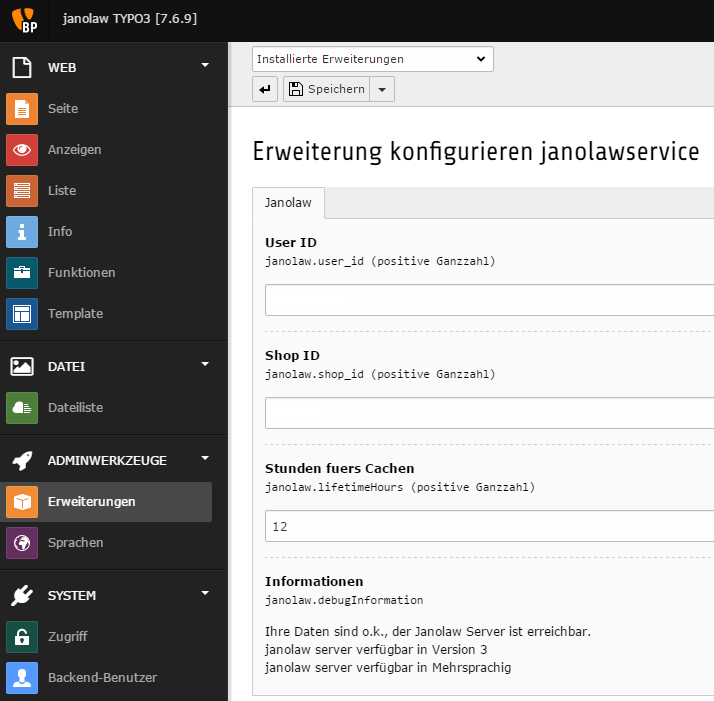Click the Zugriff label link
Screen dimensions: 714x701
pos(67,637)
